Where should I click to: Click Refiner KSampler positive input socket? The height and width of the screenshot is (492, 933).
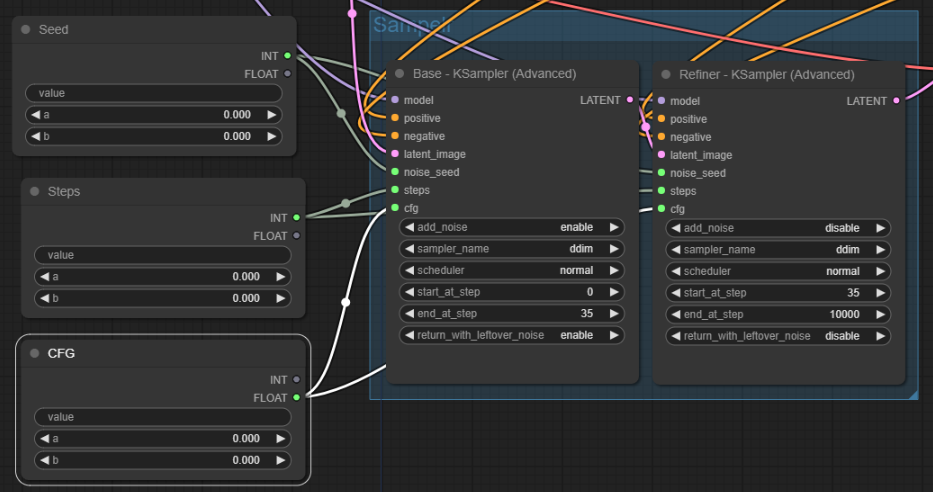point(661,119)
